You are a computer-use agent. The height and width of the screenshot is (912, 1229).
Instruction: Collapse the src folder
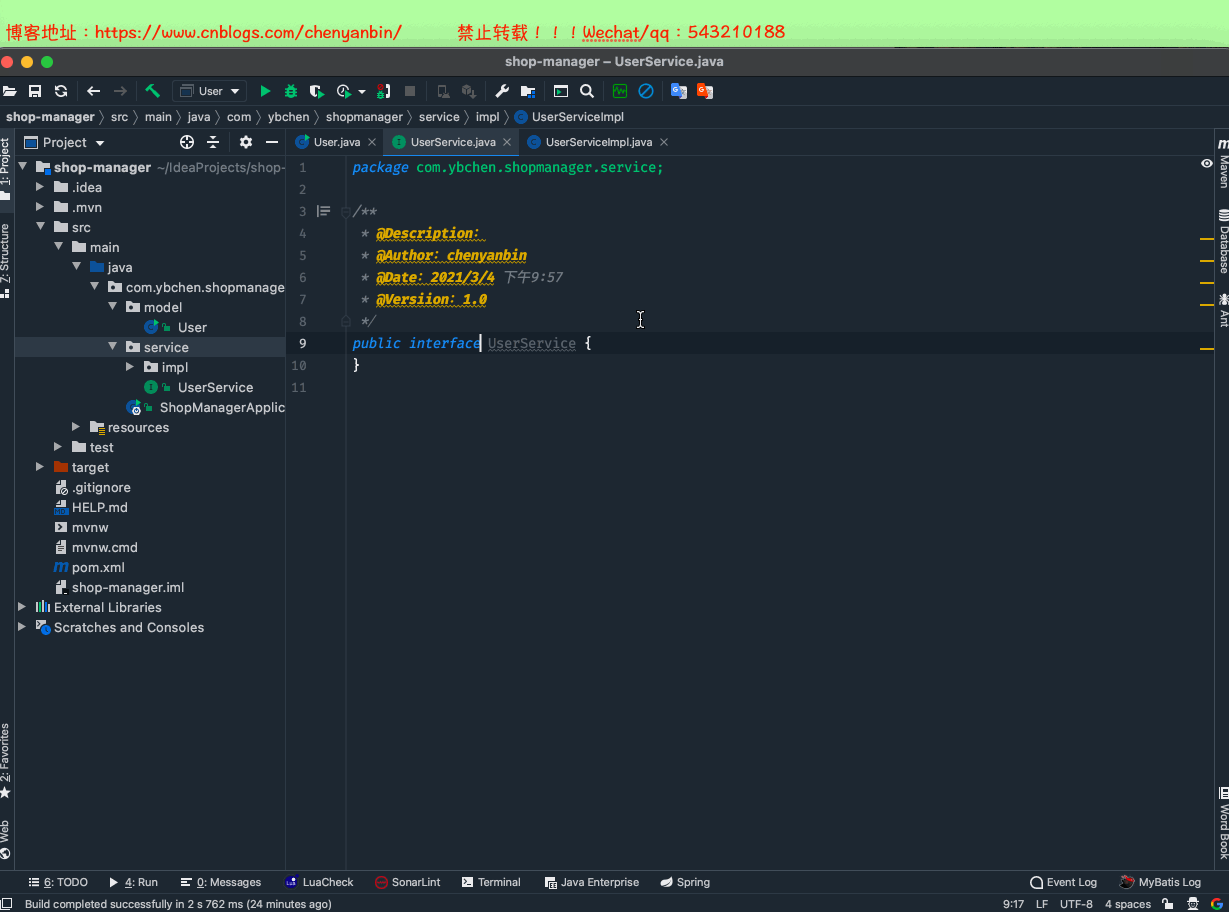[x=40, y=227]
